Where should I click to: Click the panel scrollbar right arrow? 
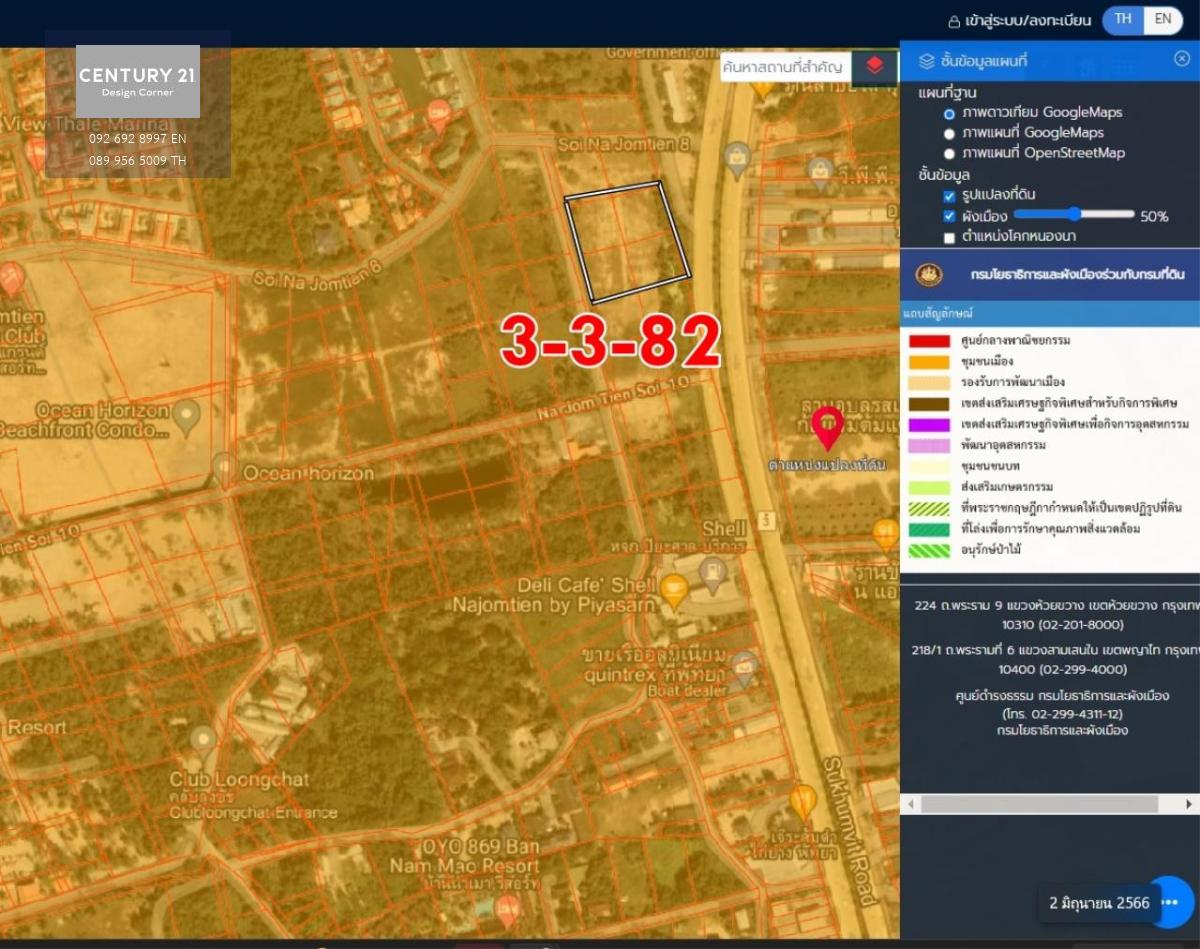(1189, 804)
